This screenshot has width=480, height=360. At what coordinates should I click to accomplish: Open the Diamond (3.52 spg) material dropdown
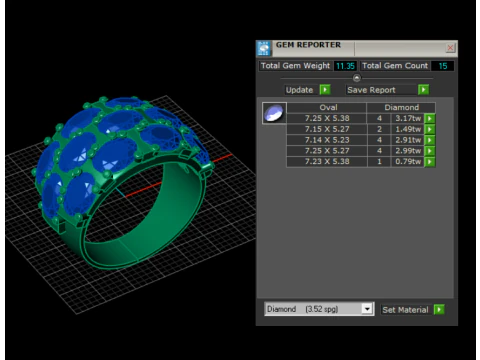(367, 309)
